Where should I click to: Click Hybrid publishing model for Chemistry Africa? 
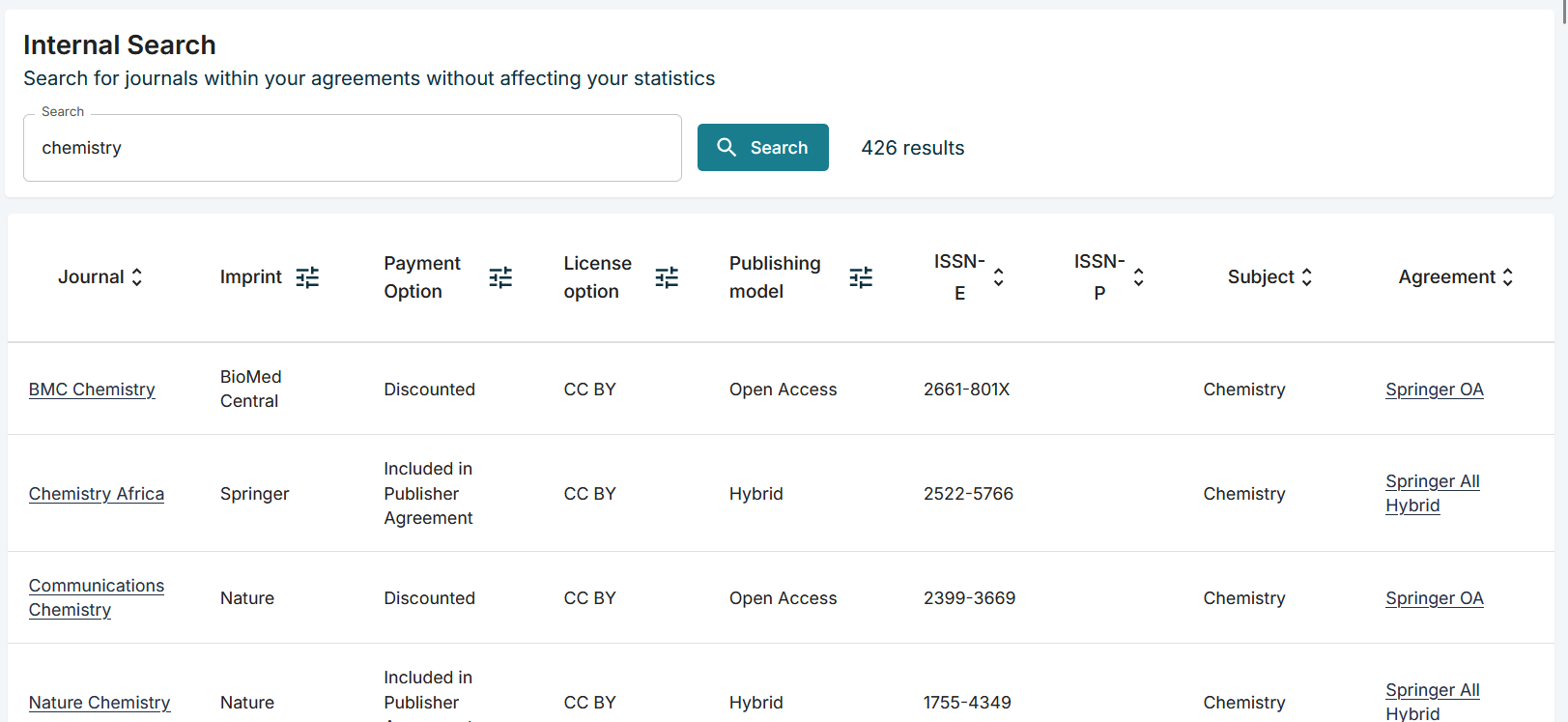coord(756,494)
